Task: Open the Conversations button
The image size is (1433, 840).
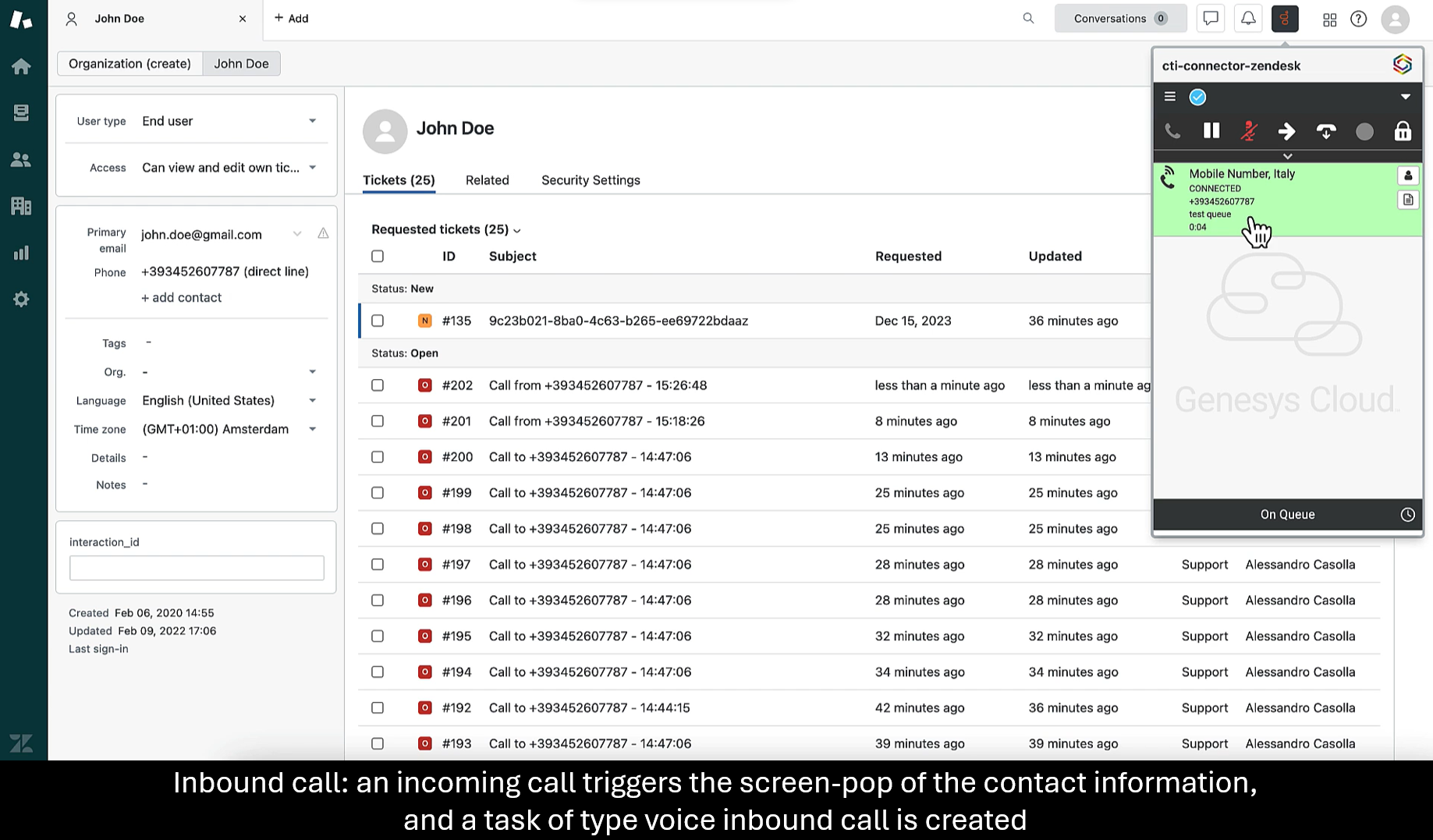Action: coord(1120,19)
